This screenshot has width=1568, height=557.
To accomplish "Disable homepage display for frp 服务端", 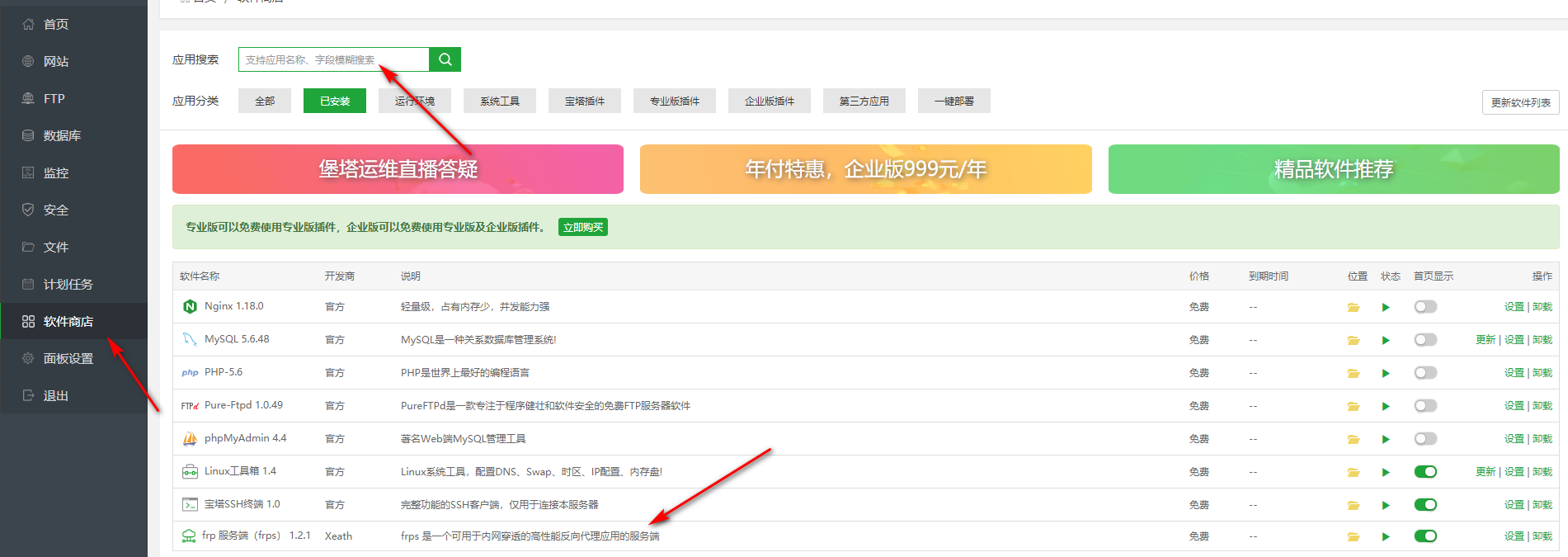I will pos(1425,536).
